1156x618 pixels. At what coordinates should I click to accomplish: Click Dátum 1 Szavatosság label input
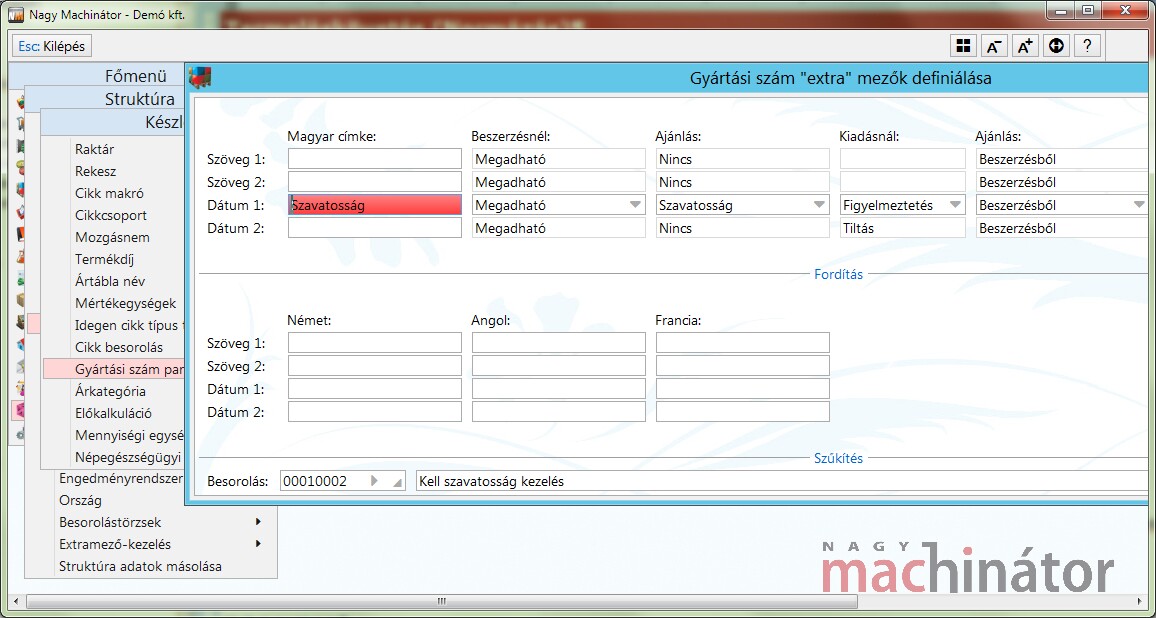click(375, 205)
